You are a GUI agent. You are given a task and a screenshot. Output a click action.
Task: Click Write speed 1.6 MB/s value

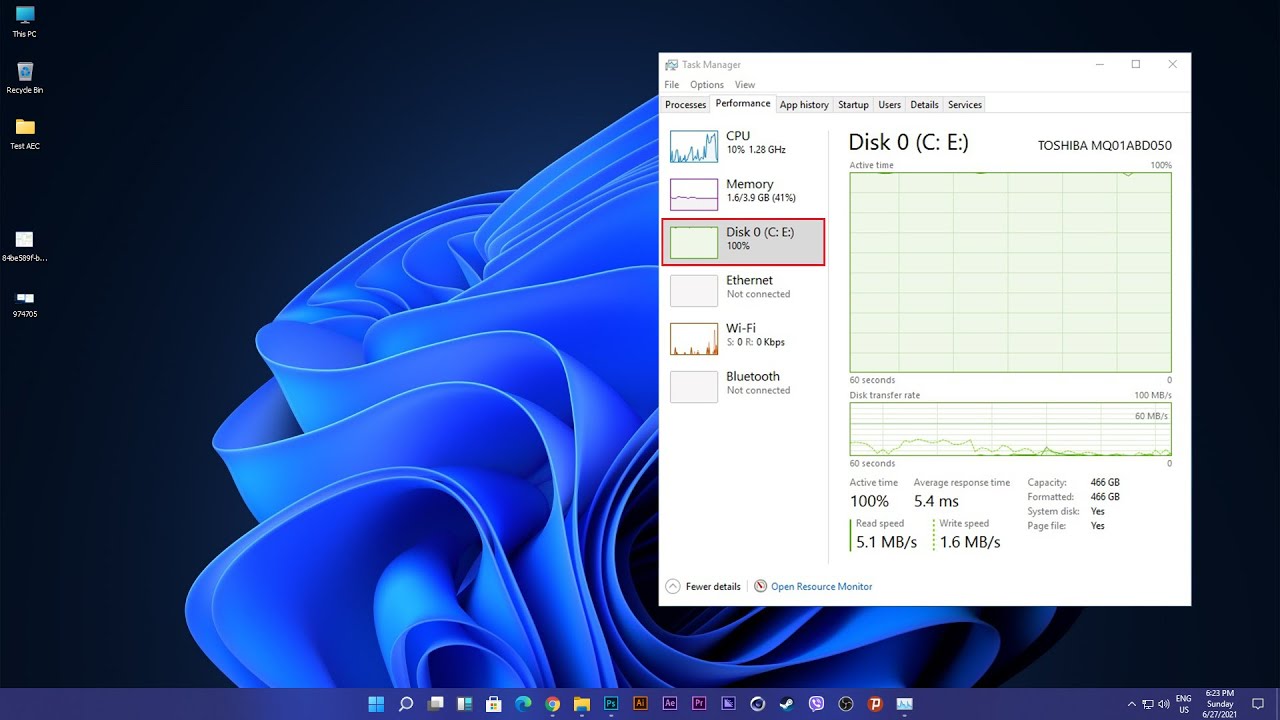pos(970,542)
